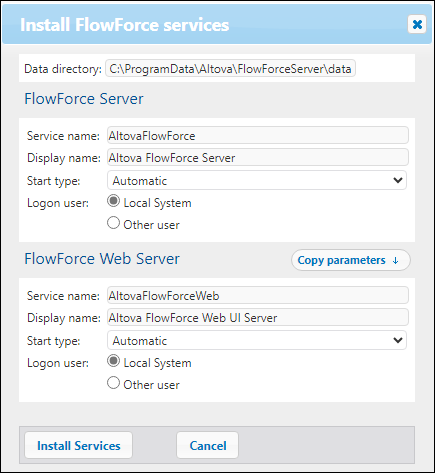Click the dialog title Install FlowForce services

click(x=125, y=25)
